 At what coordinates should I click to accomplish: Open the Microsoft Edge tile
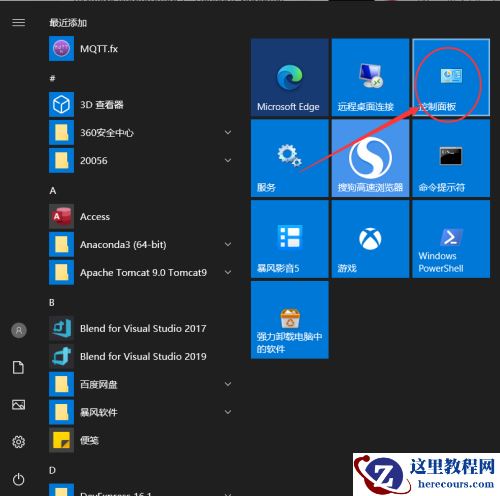click(x=290, y=77)
